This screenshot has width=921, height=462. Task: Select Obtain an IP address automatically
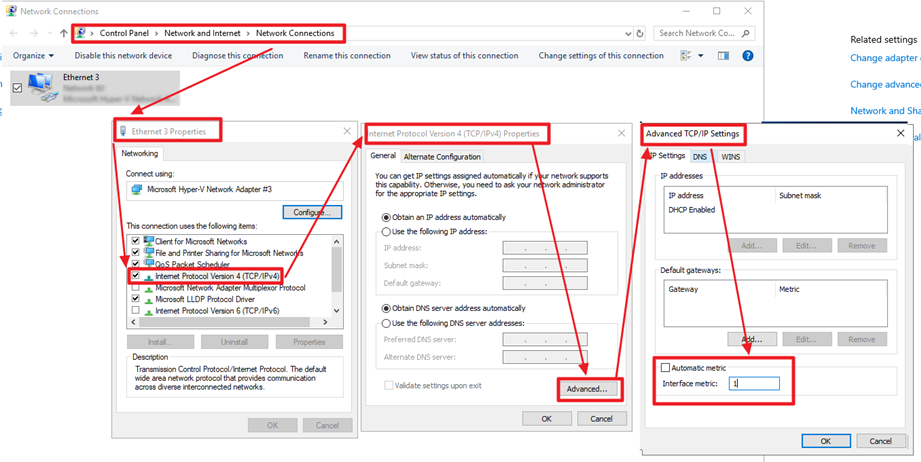[x=386, y=217]
